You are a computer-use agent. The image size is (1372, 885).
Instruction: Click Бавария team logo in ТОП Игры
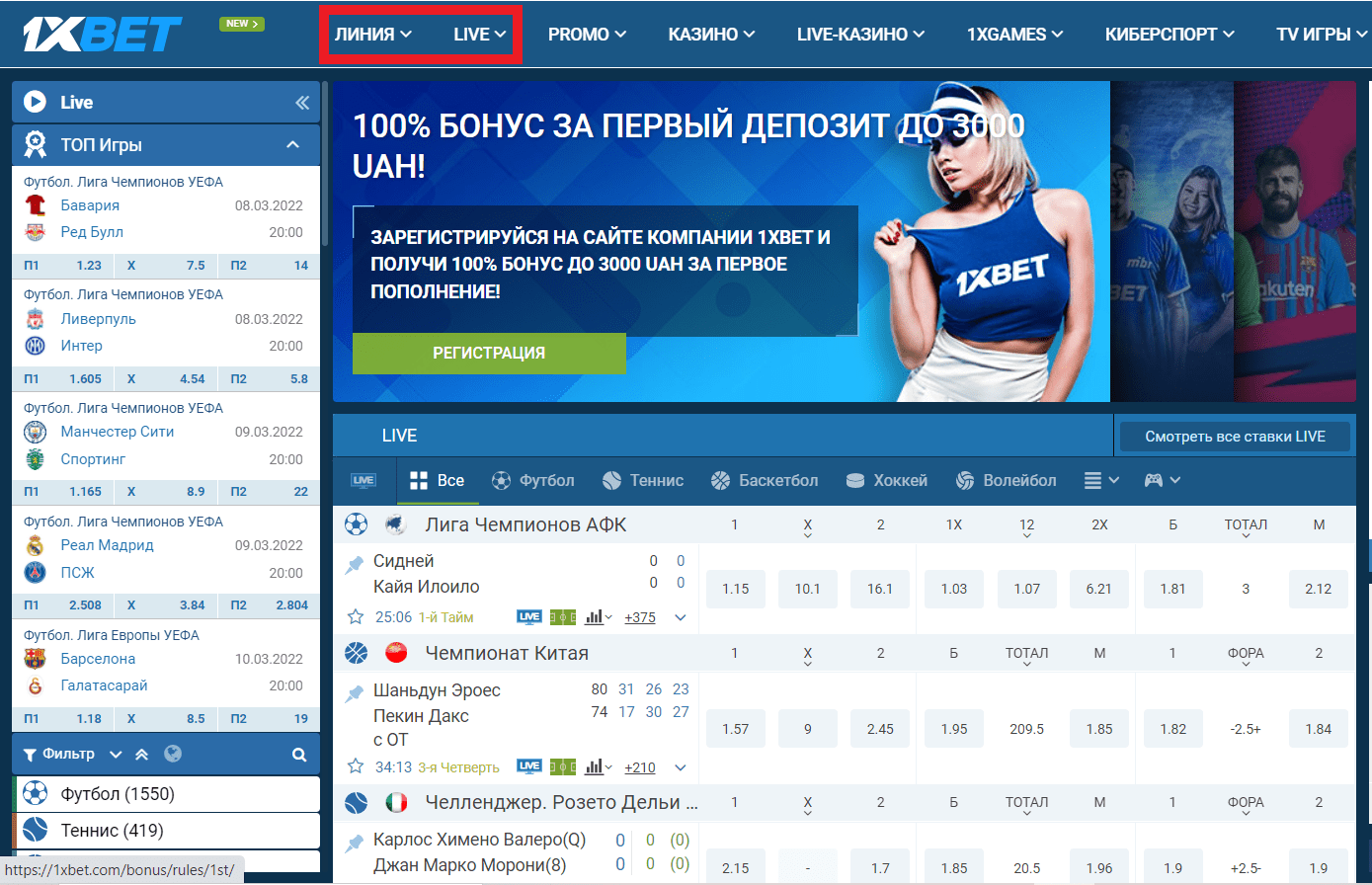(36, 205)
